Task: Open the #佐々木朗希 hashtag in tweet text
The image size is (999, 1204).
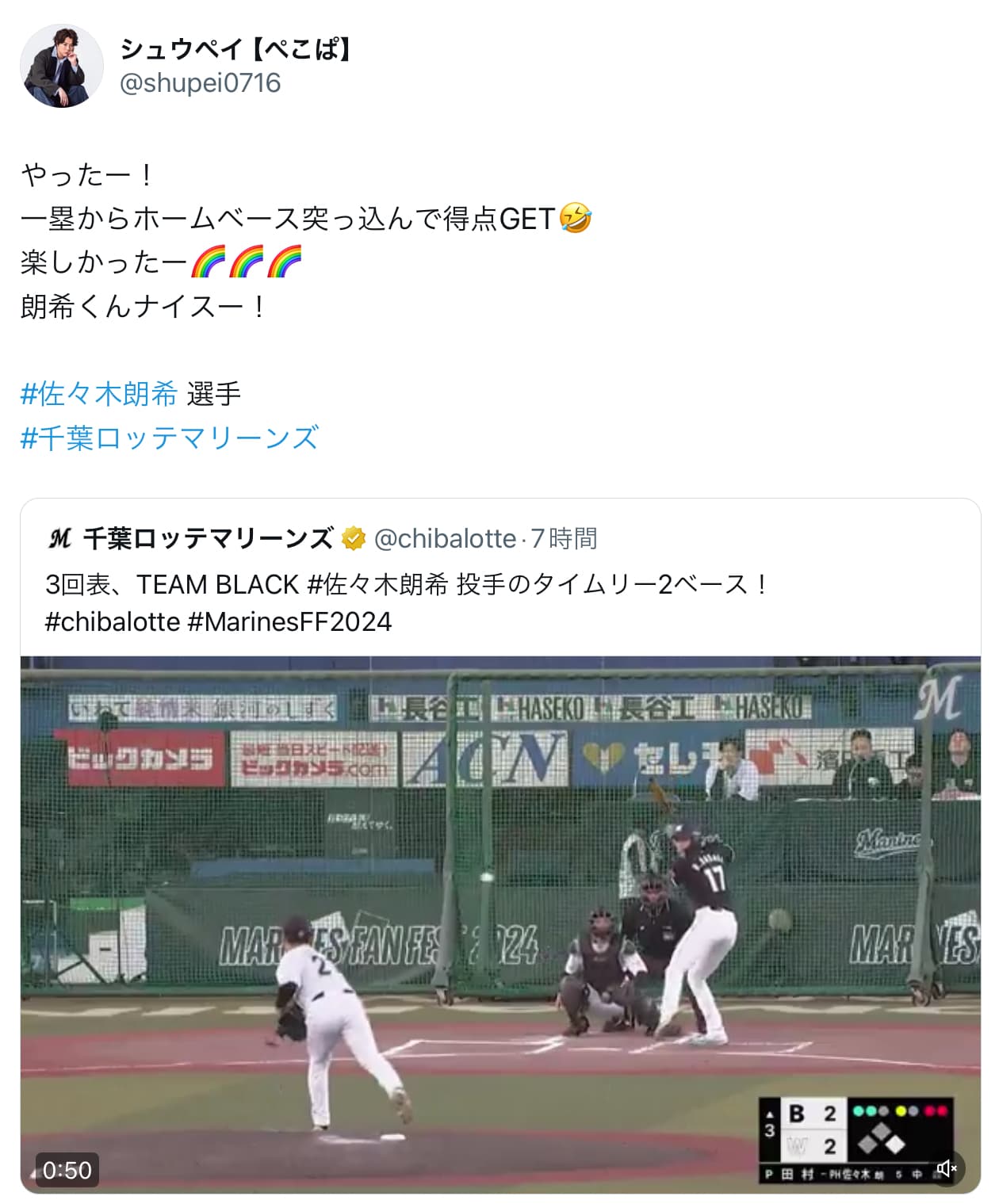Action: coord(99,394)
